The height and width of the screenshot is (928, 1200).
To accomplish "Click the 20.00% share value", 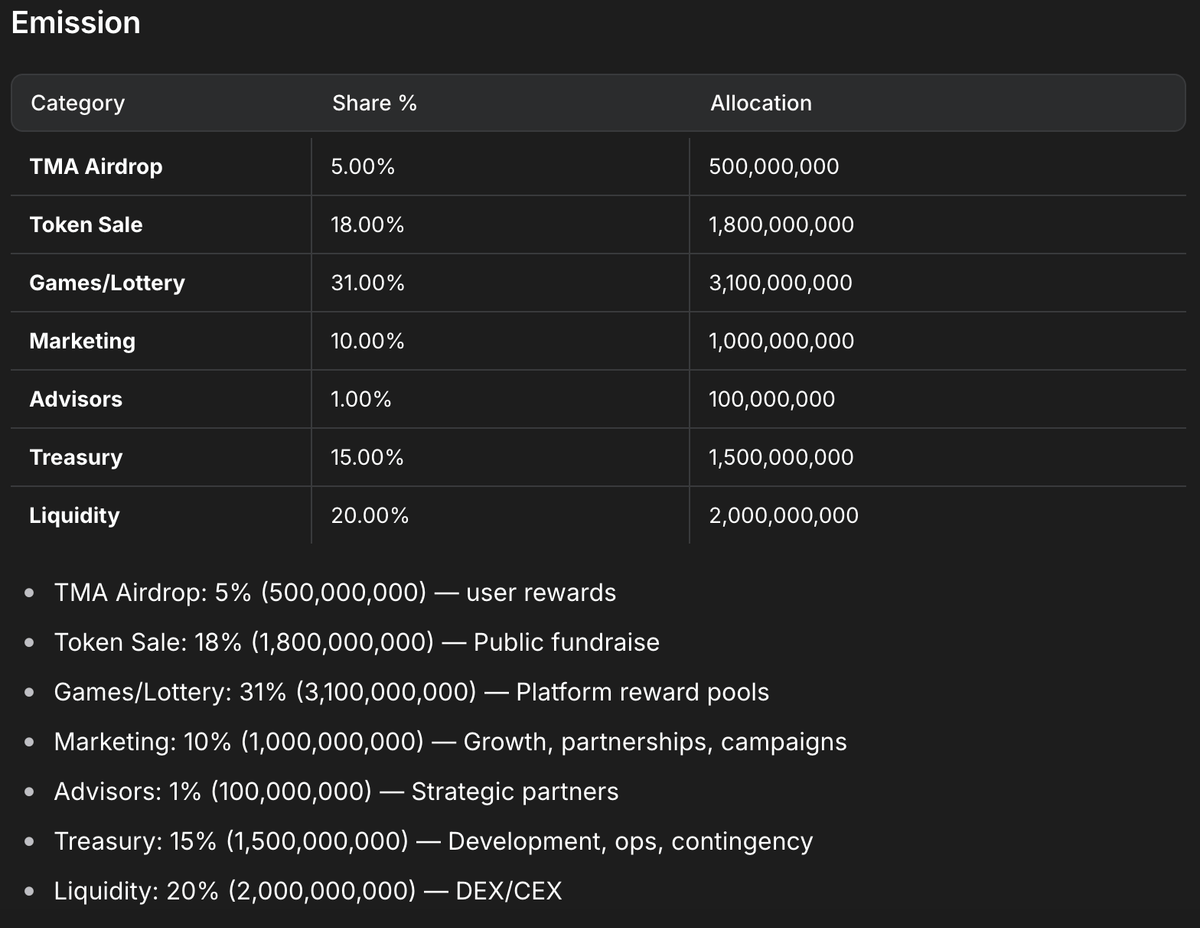I will (x=370, y=515).
